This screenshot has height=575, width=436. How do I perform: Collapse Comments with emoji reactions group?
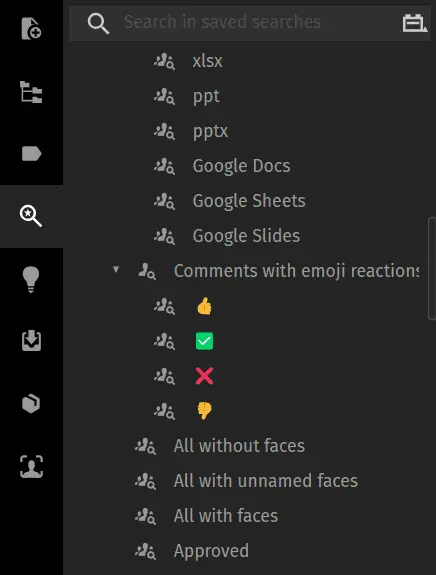pyautogui.click(x=116, y=270)
